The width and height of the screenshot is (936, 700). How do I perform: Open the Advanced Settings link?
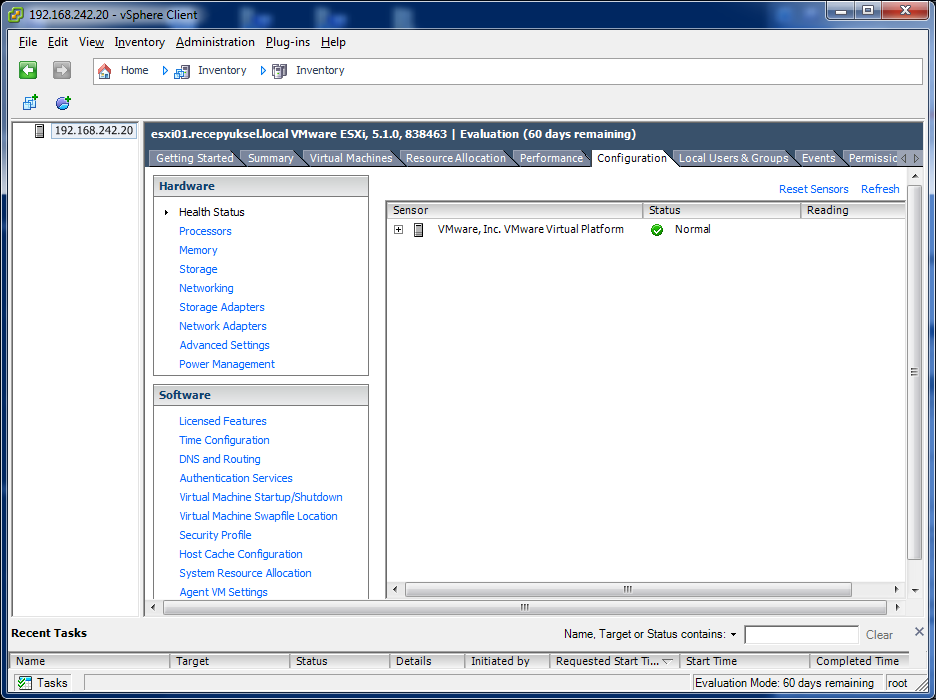pyautogui.click(x=224, y=346)
